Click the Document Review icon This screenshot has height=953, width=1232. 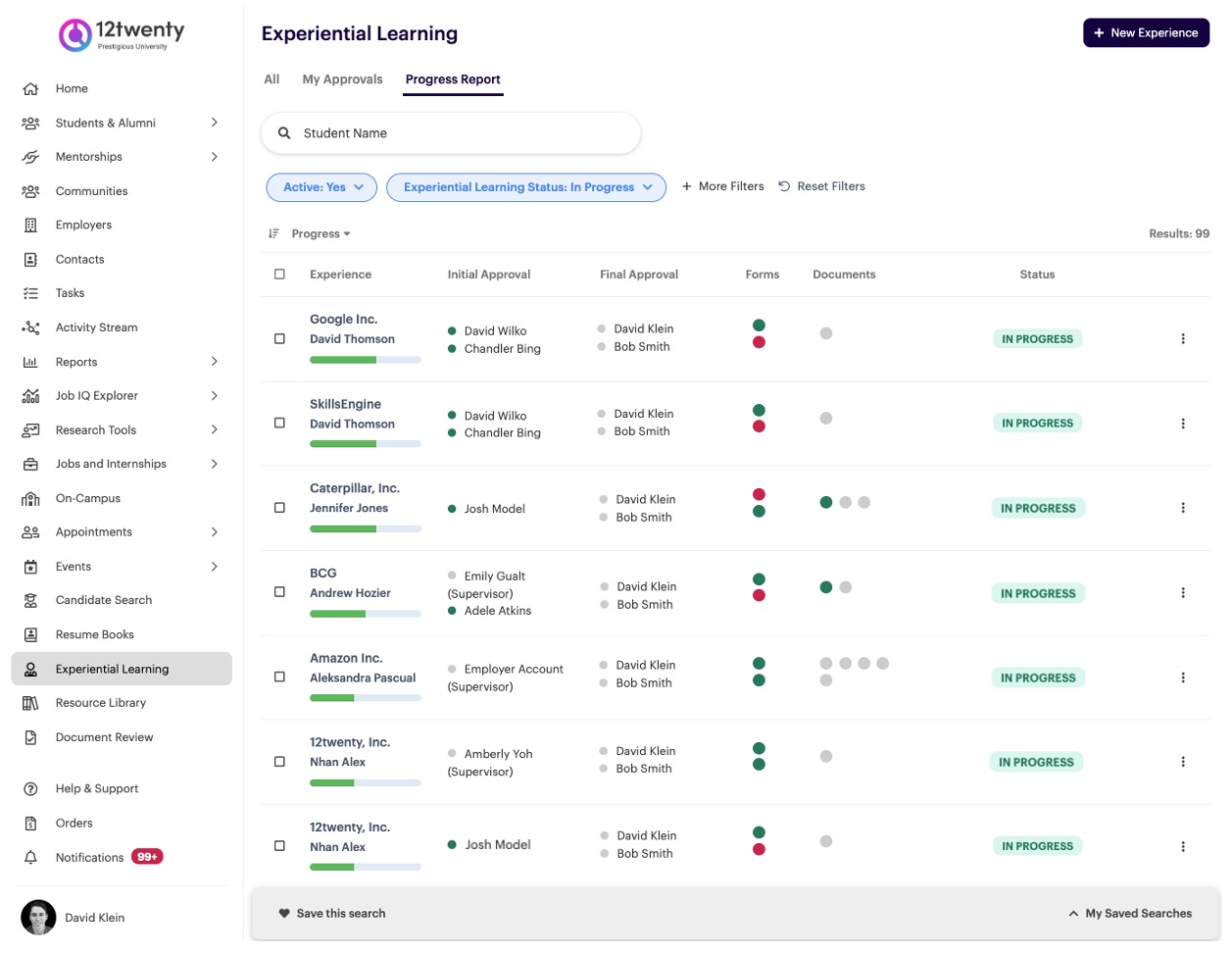pos(30,737)
